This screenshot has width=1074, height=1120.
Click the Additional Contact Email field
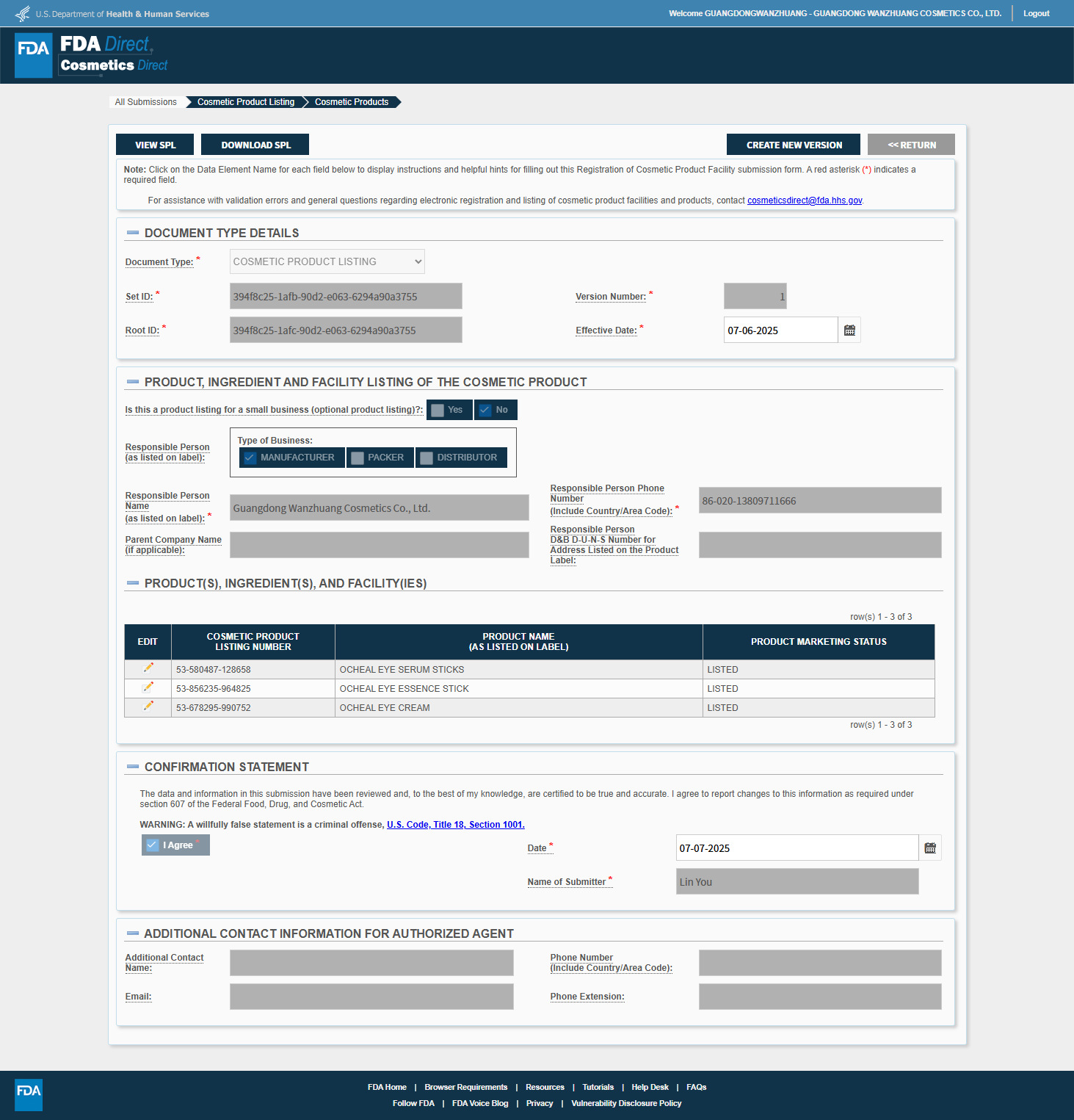point(371,997)
